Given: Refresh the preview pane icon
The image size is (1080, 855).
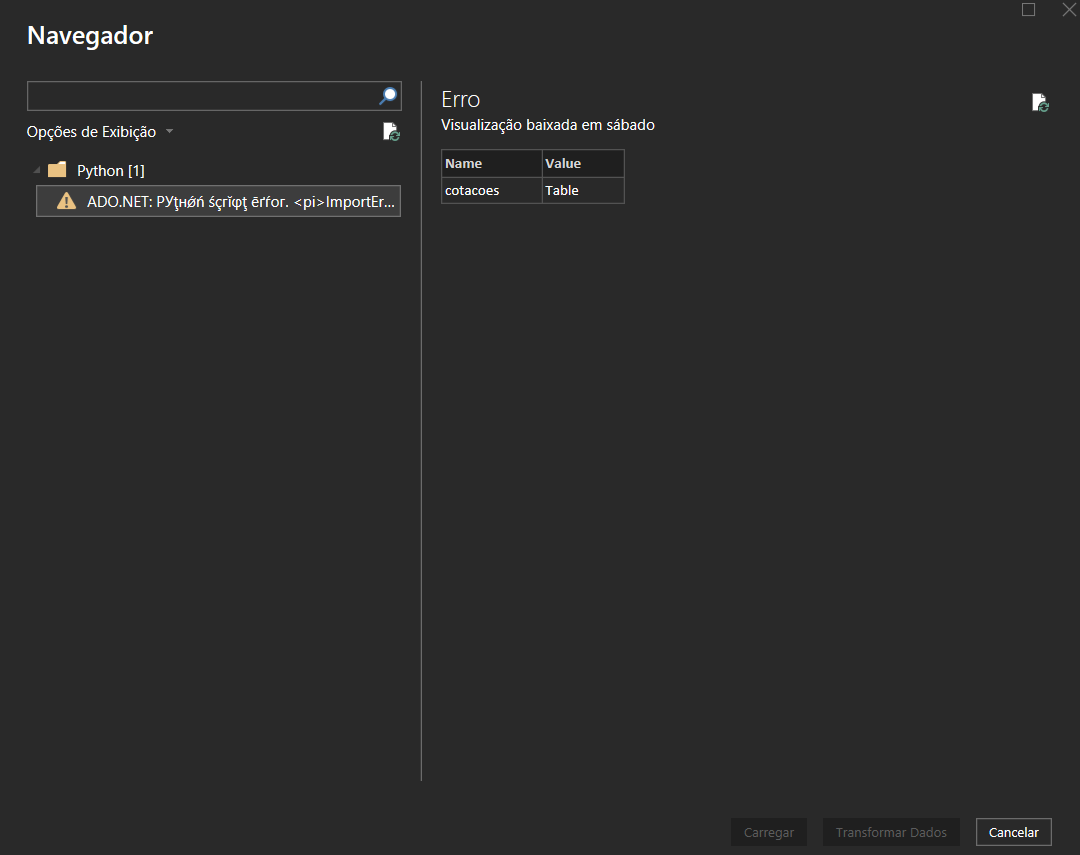Looking at the screenshot, I should (x=1040, y=103).
